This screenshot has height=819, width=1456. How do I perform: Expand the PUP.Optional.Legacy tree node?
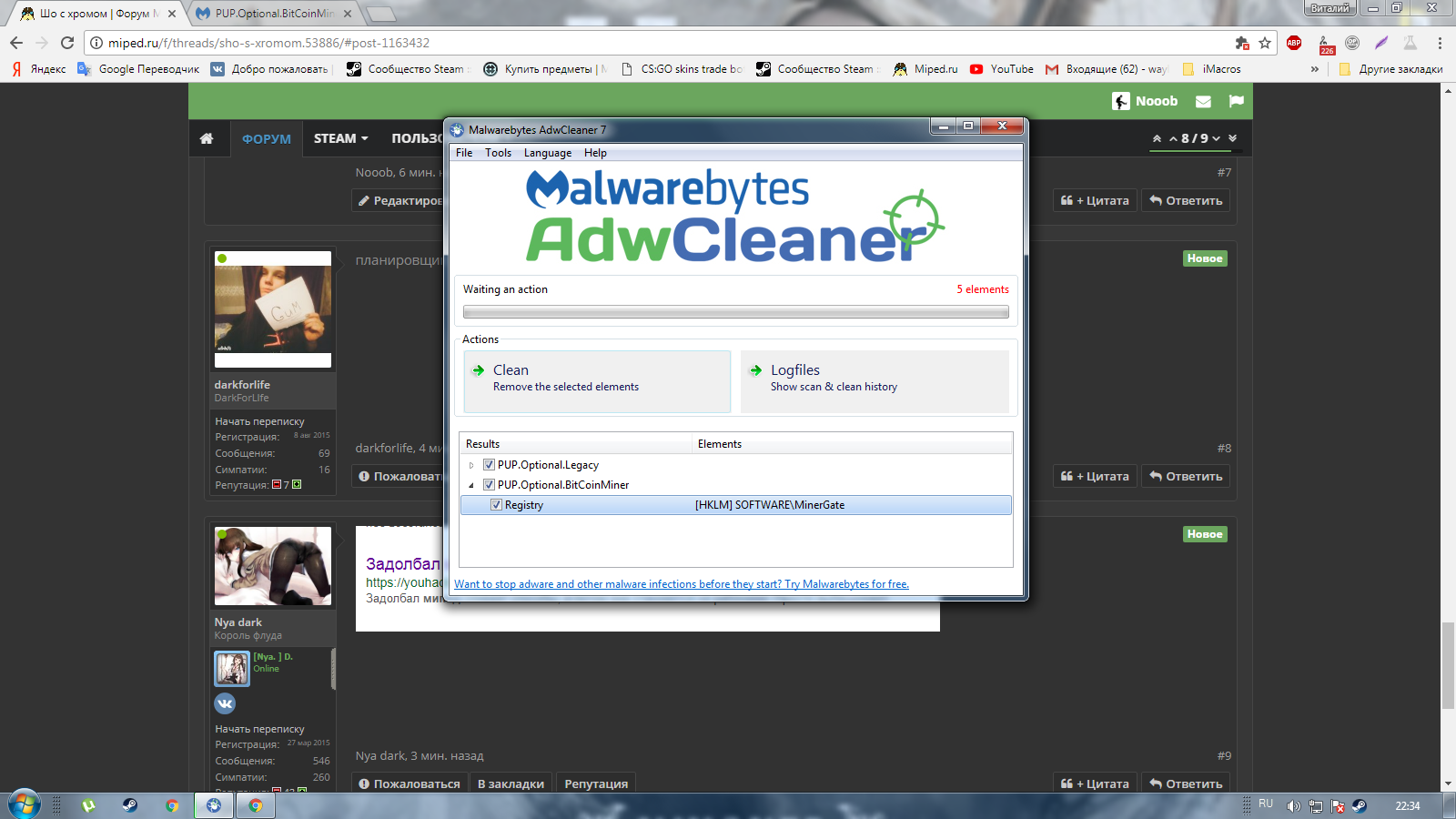click(471, 465)
